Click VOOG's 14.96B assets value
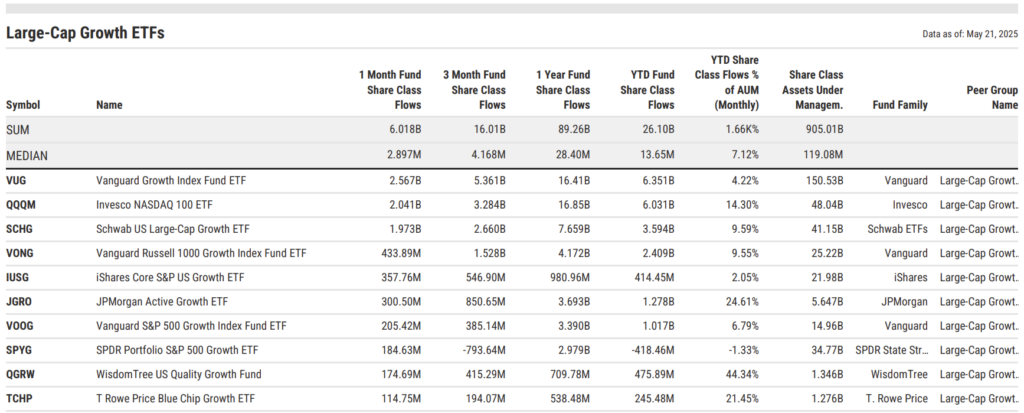The height and width of the screenshot is (413, 1024). coord(828,326)
